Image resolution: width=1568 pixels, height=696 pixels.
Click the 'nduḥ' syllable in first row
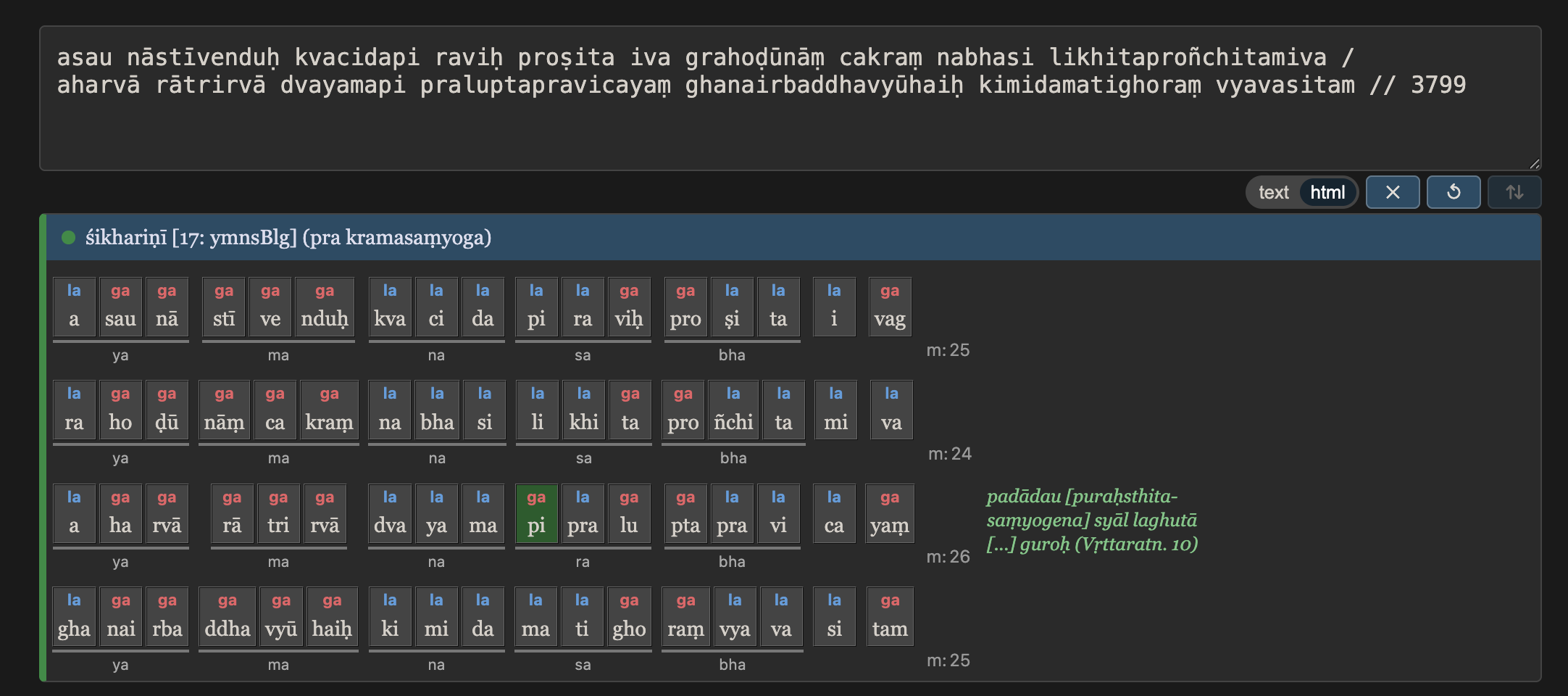coord(325,307)
